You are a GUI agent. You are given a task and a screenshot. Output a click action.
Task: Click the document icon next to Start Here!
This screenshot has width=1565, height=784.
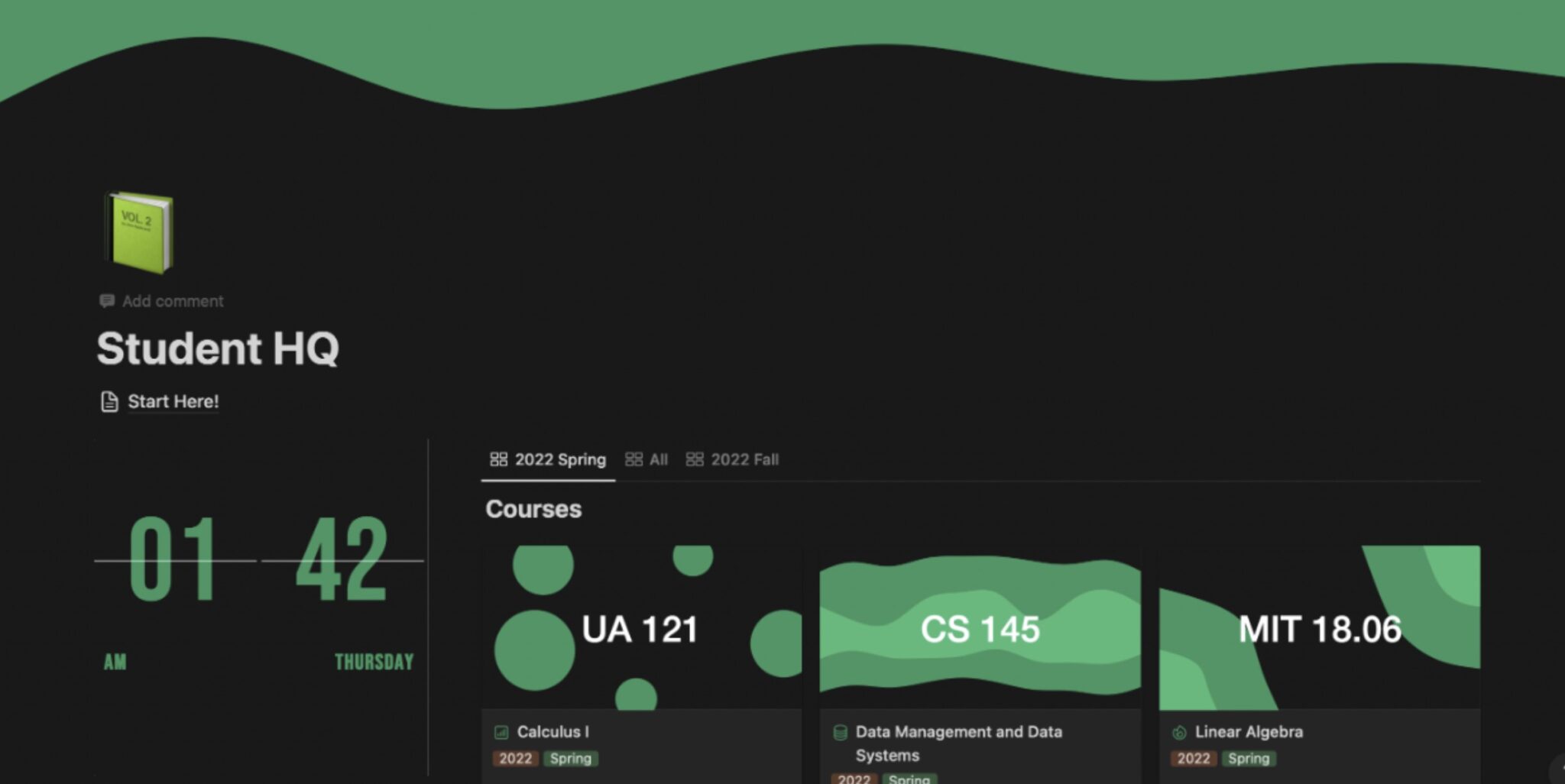109,402
